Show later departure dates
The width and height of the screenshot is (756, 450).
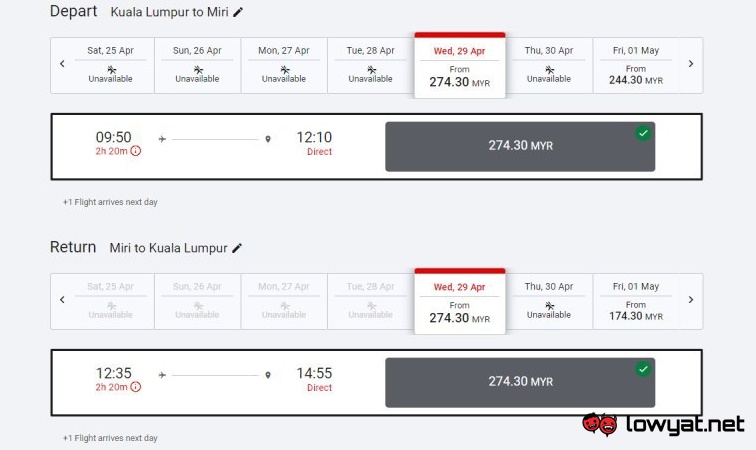point(690,64)
